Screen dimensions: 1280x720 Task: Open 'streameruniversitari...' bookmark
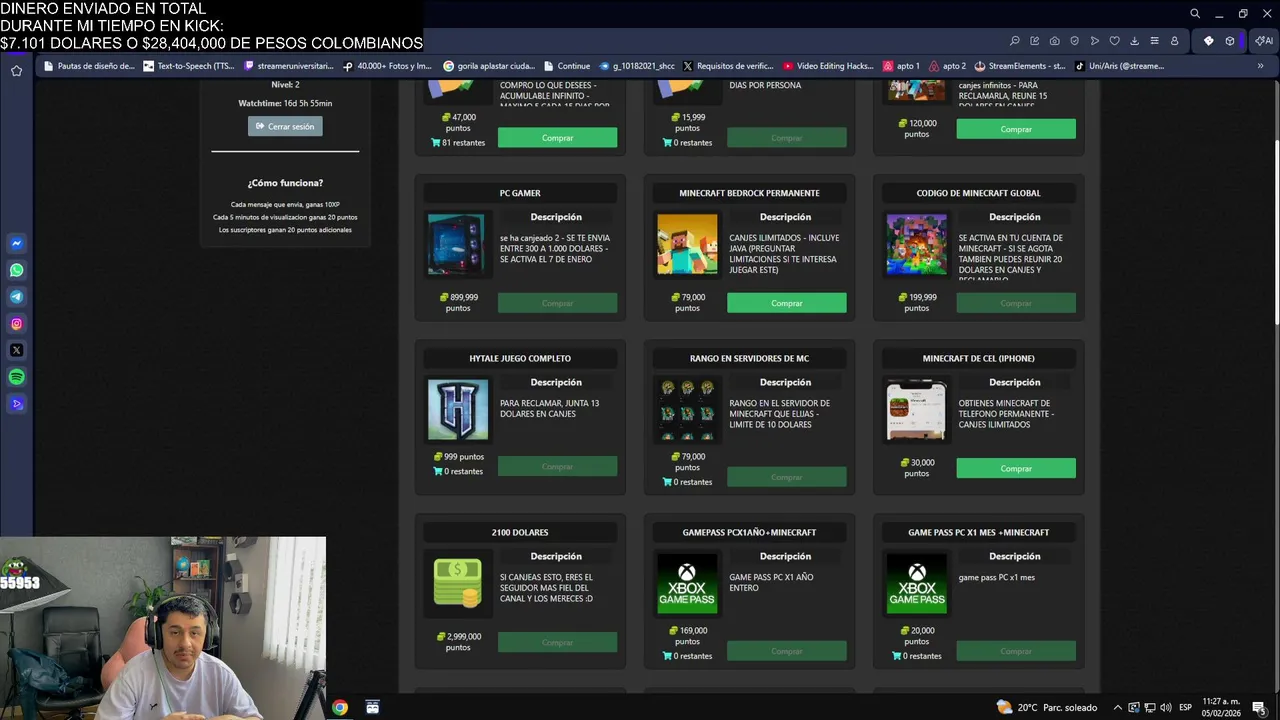click(289, 66)
